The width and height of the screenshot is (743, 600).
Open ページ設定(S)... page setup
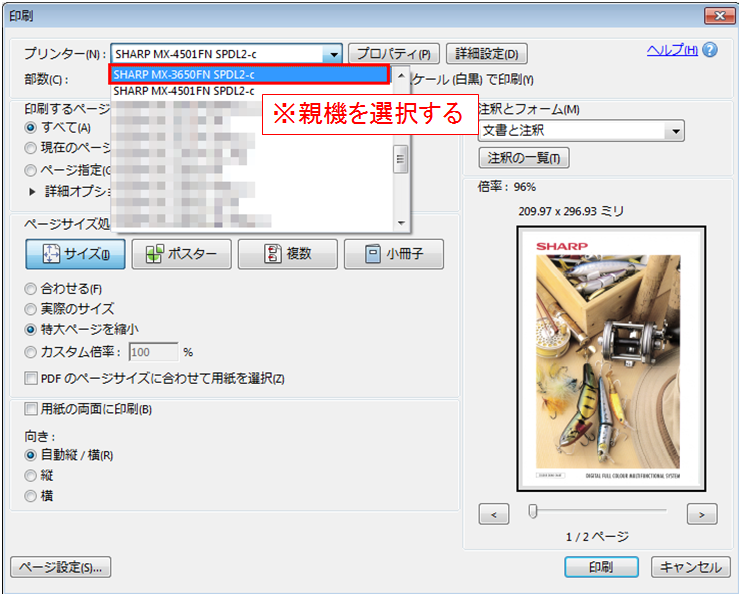point(61,567)
